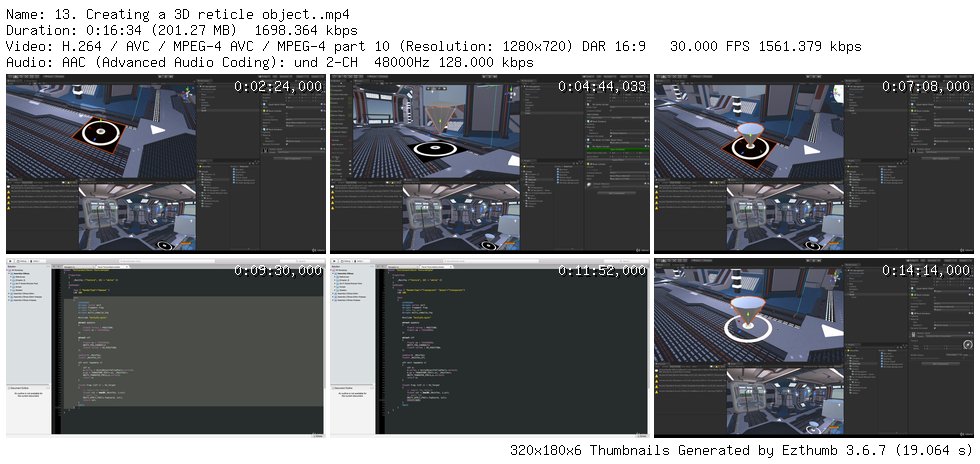Click the audio bitrate '128.000 kbps'
980x464 pixels.
[x=486, y=63]
